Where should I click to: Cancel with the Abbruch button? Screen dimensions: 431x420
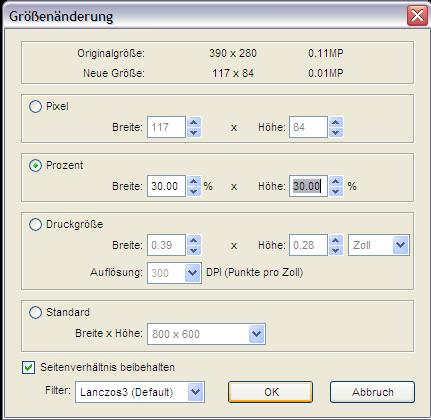tap(372, 392)
